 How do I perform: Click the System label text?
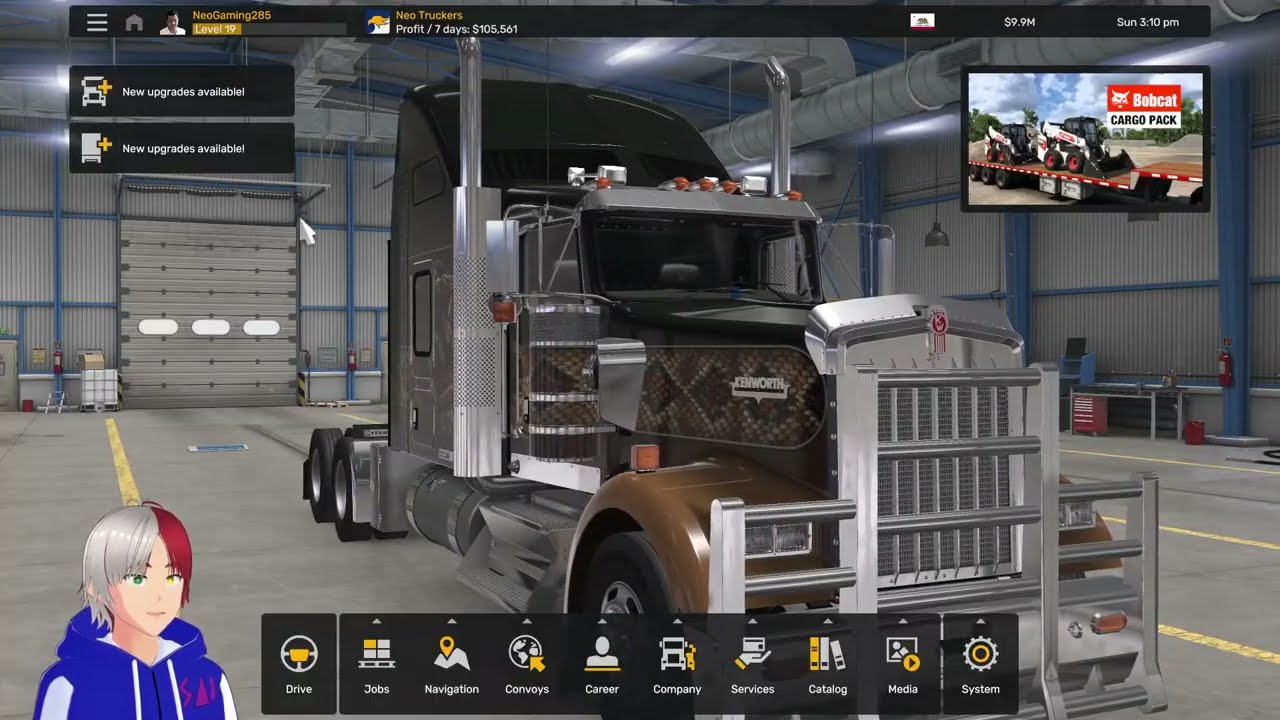pos(980,689)
